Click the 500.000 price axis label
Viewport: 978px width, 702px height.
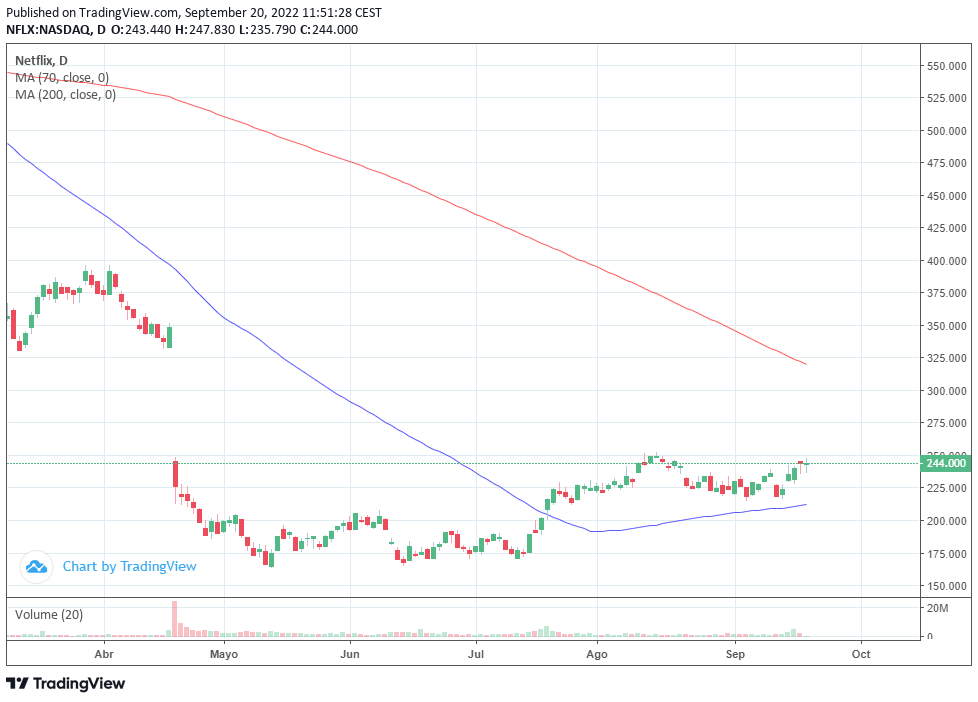[946, 131]
